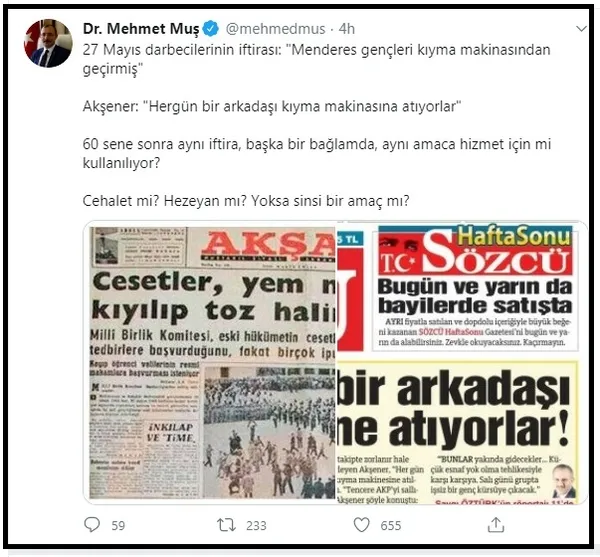This screenshot has height=557, width=600.
Task: Click the 59 replies count
Action: [x=118, y=525]
